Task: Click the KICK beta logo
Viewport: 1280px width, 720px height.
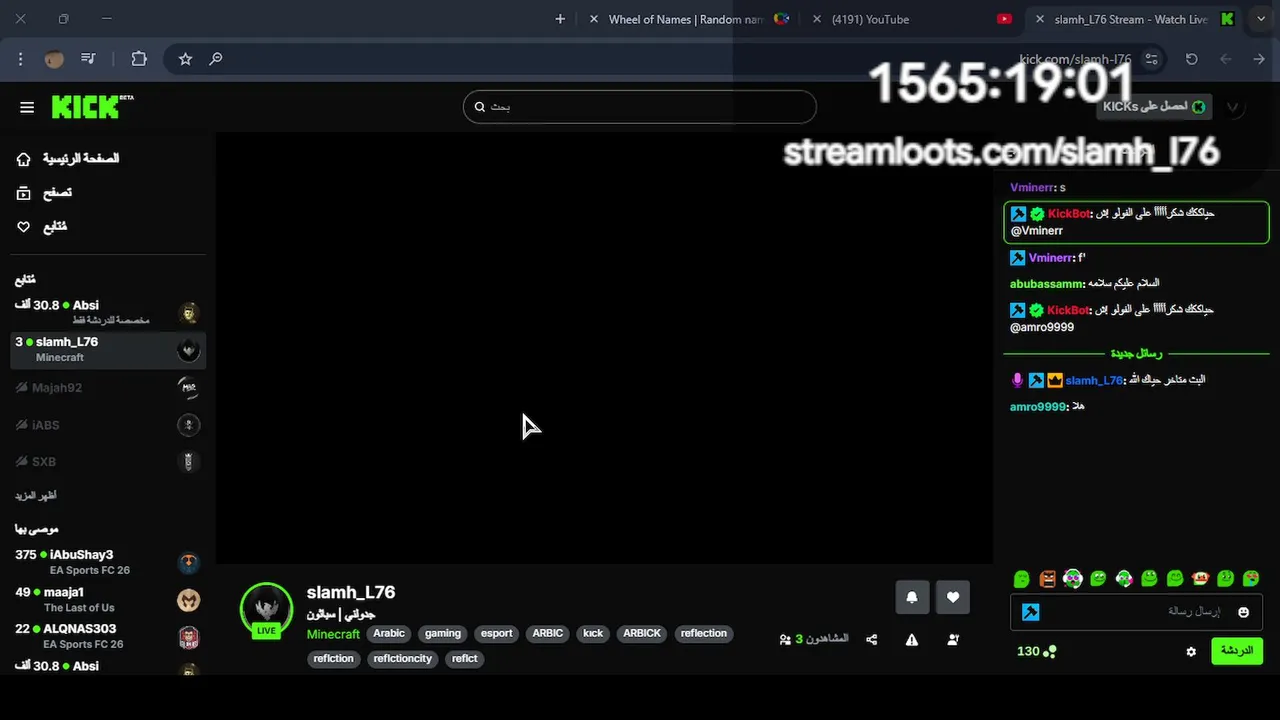Action: click(92, 106)
